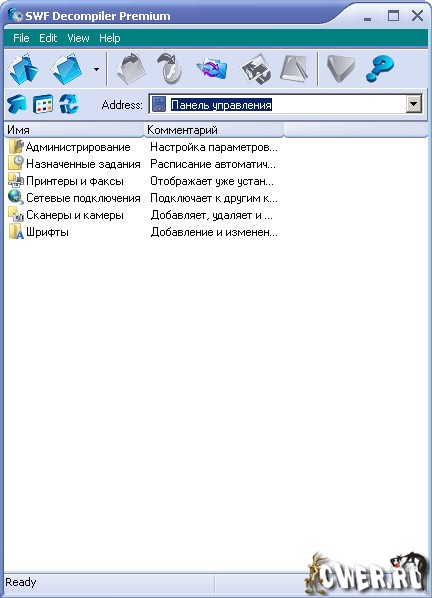The width and height of the screenshot is (432, 598).
Task: Click the gray folder with curved arrow icon
Action: pyautogui.click(x=131, y=69)
